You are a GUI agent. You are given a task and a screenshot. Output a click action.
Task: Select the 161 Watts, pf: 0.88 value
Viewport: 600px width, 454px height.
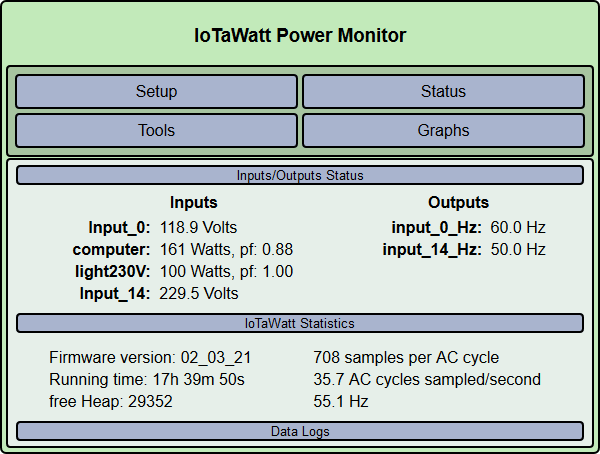pos(227,250)
